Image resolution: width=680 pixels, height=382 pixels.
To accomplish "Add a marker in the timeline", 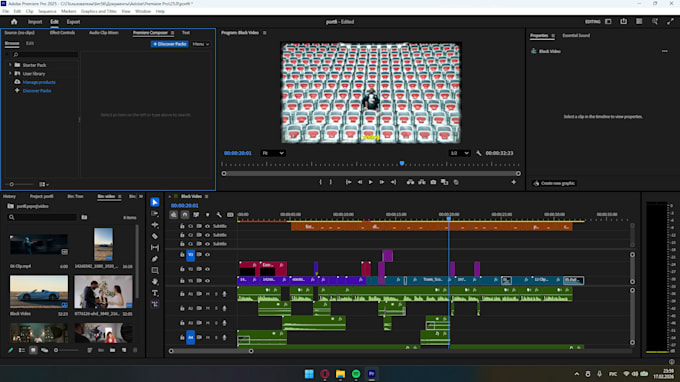I will click(207, 215).
